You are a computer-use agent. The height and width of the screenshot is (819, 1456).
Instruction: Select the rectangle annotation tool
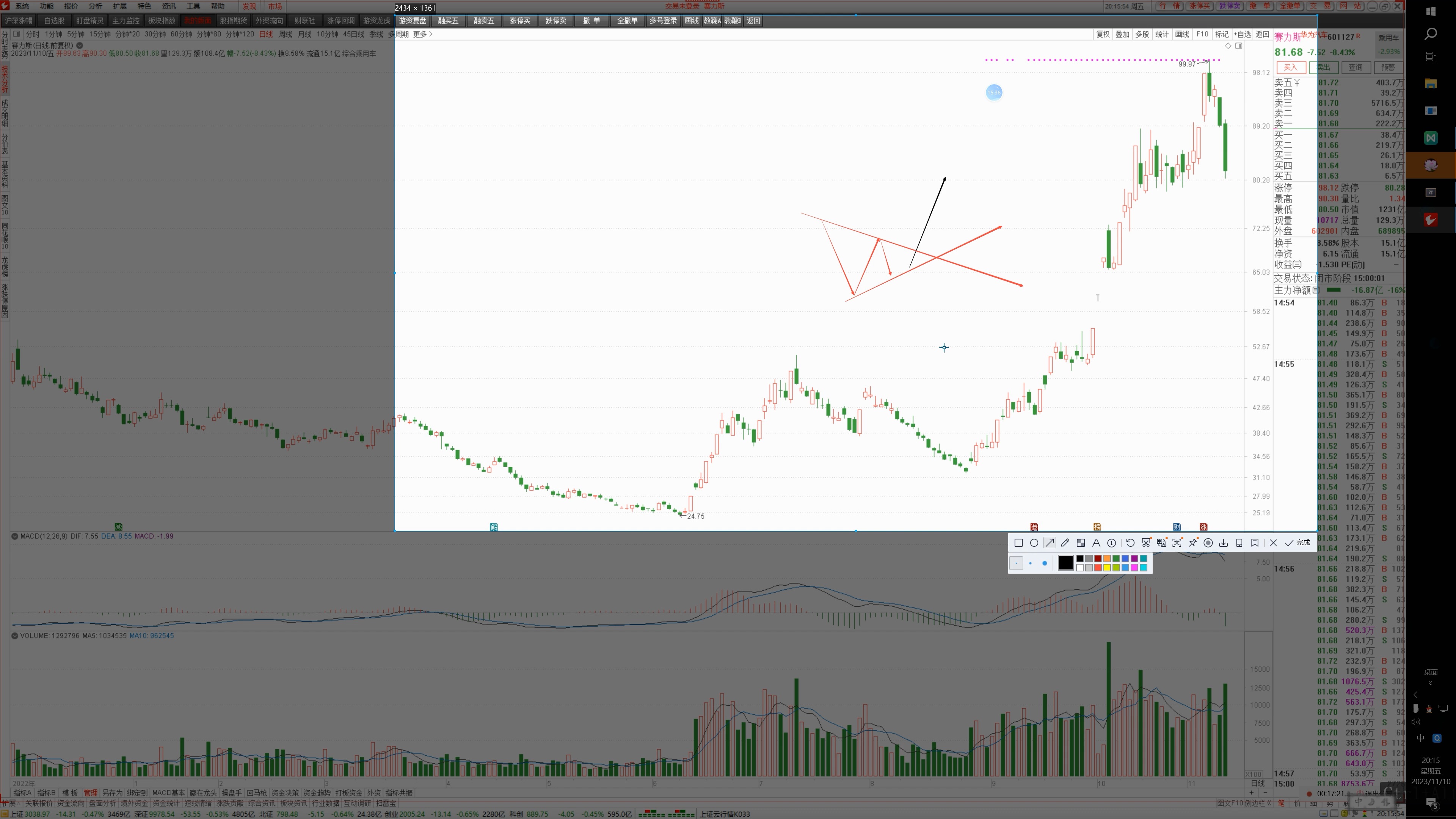[1018, 543]
